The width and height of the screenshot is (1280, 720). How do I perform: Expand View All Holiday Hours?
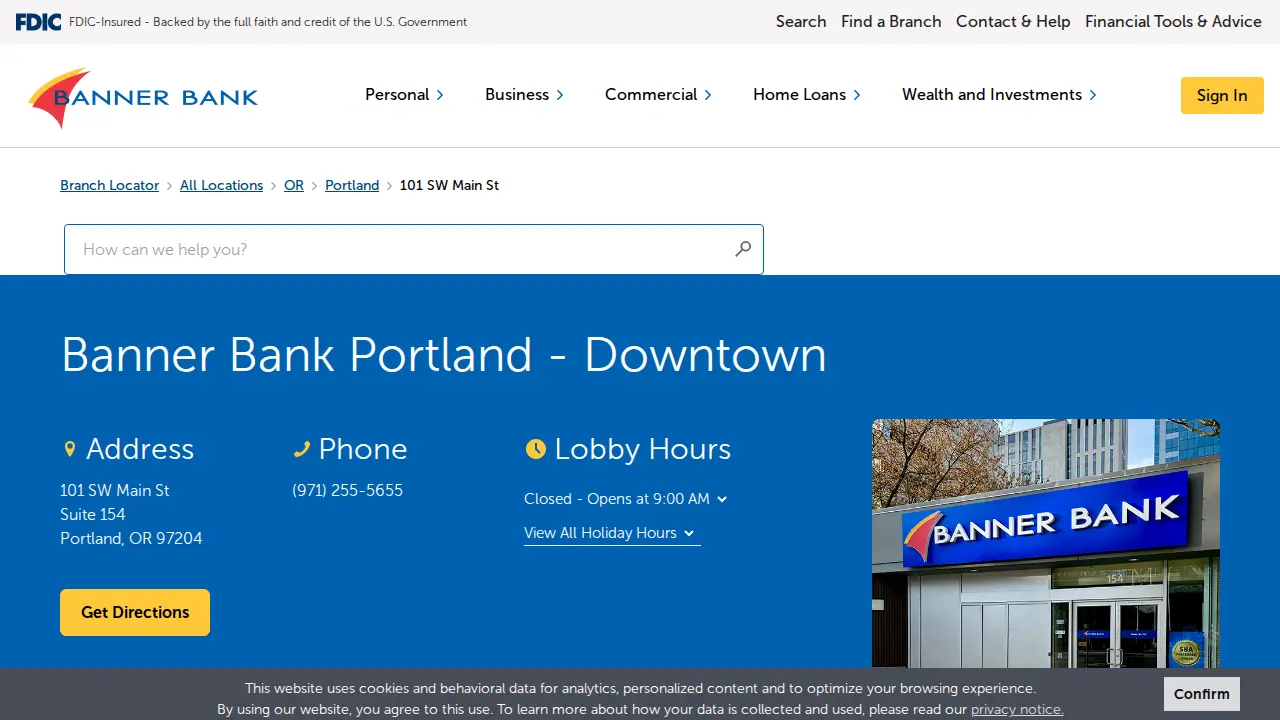[x=612, y=533]
